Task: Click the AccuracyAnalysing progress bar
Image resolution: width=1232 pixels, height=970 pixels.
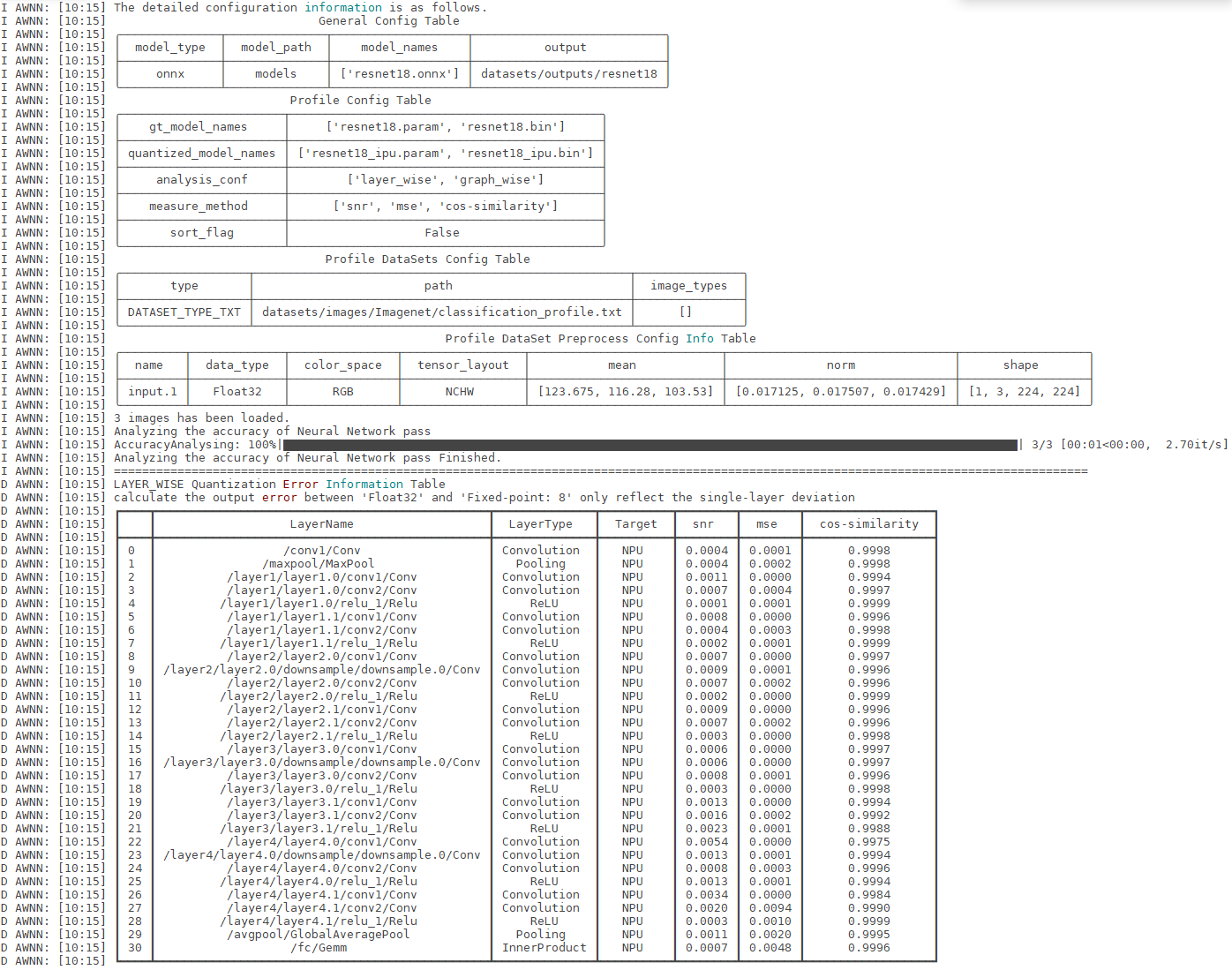Action: coord(650,445)
